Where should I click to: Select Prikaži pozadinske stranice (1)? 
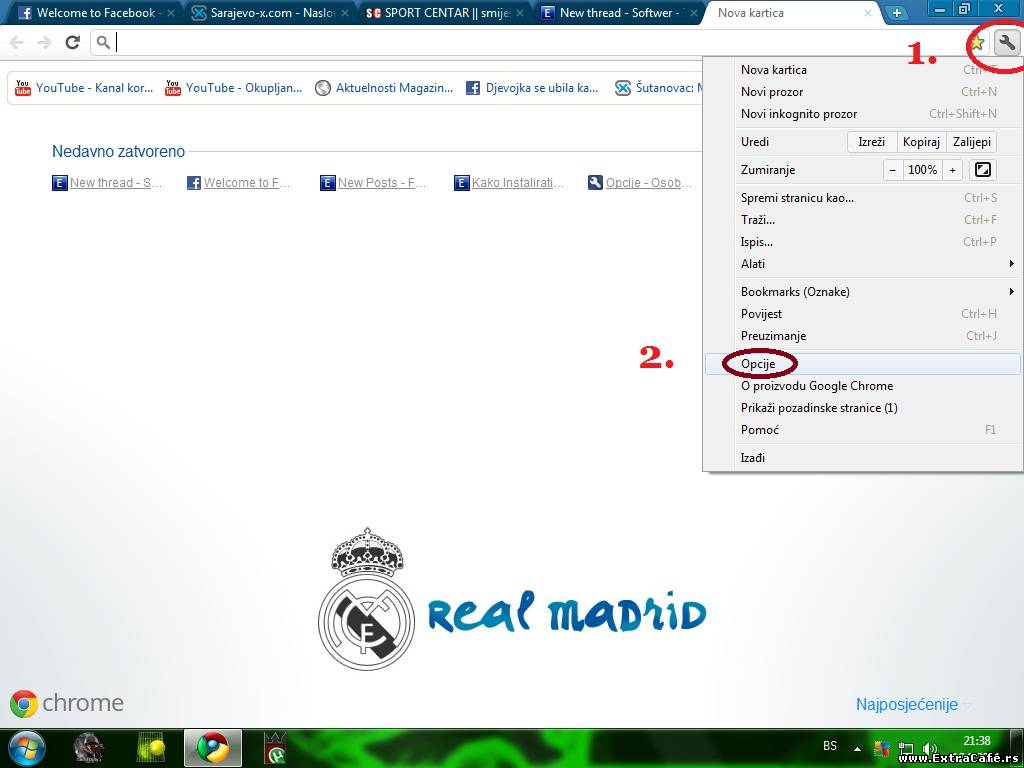(863, 408)
